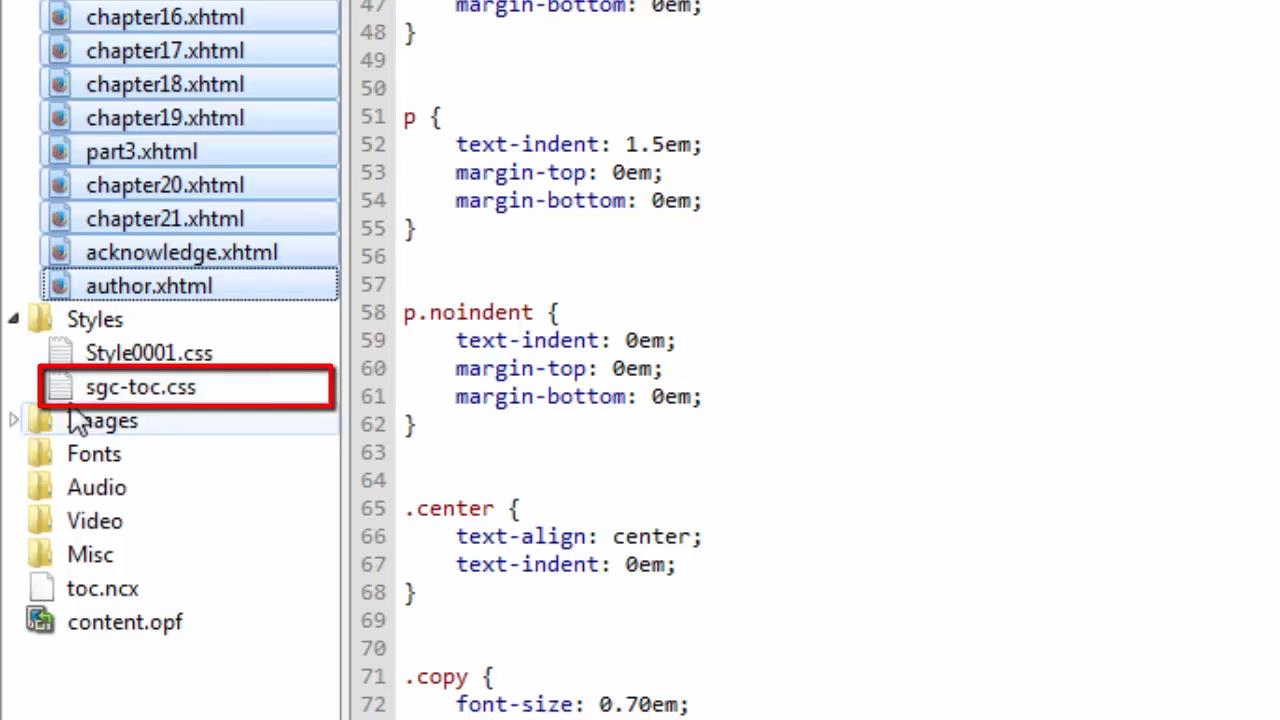Click the Images folder icon

point(41,420)
